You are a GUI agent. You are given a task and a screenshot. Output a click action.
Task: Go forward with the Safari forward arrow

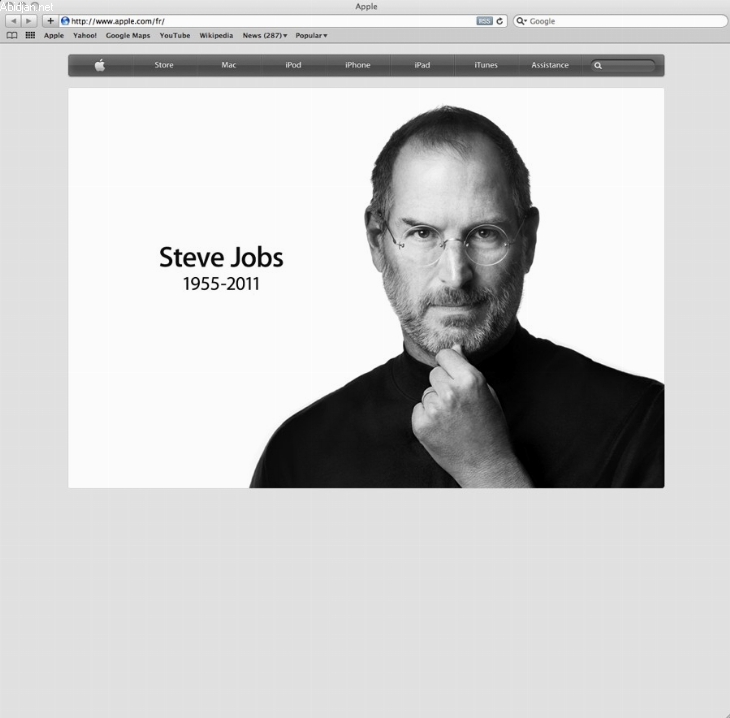coord(29,21)
